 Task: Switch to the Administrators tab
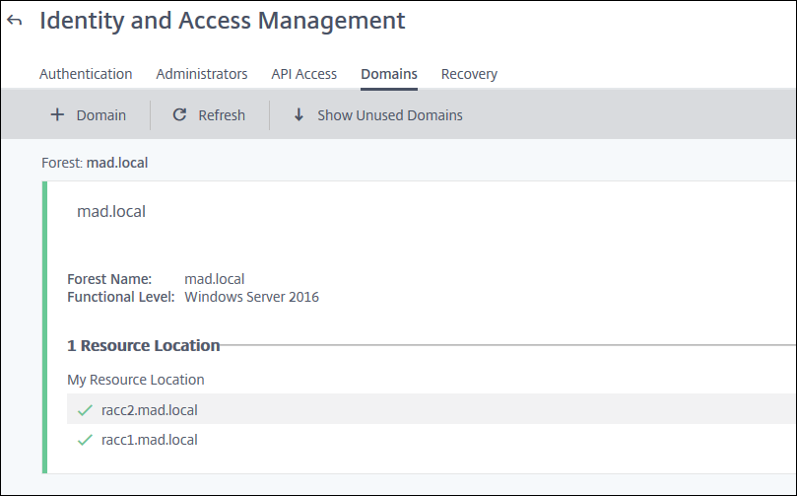[x=201, y=74]
